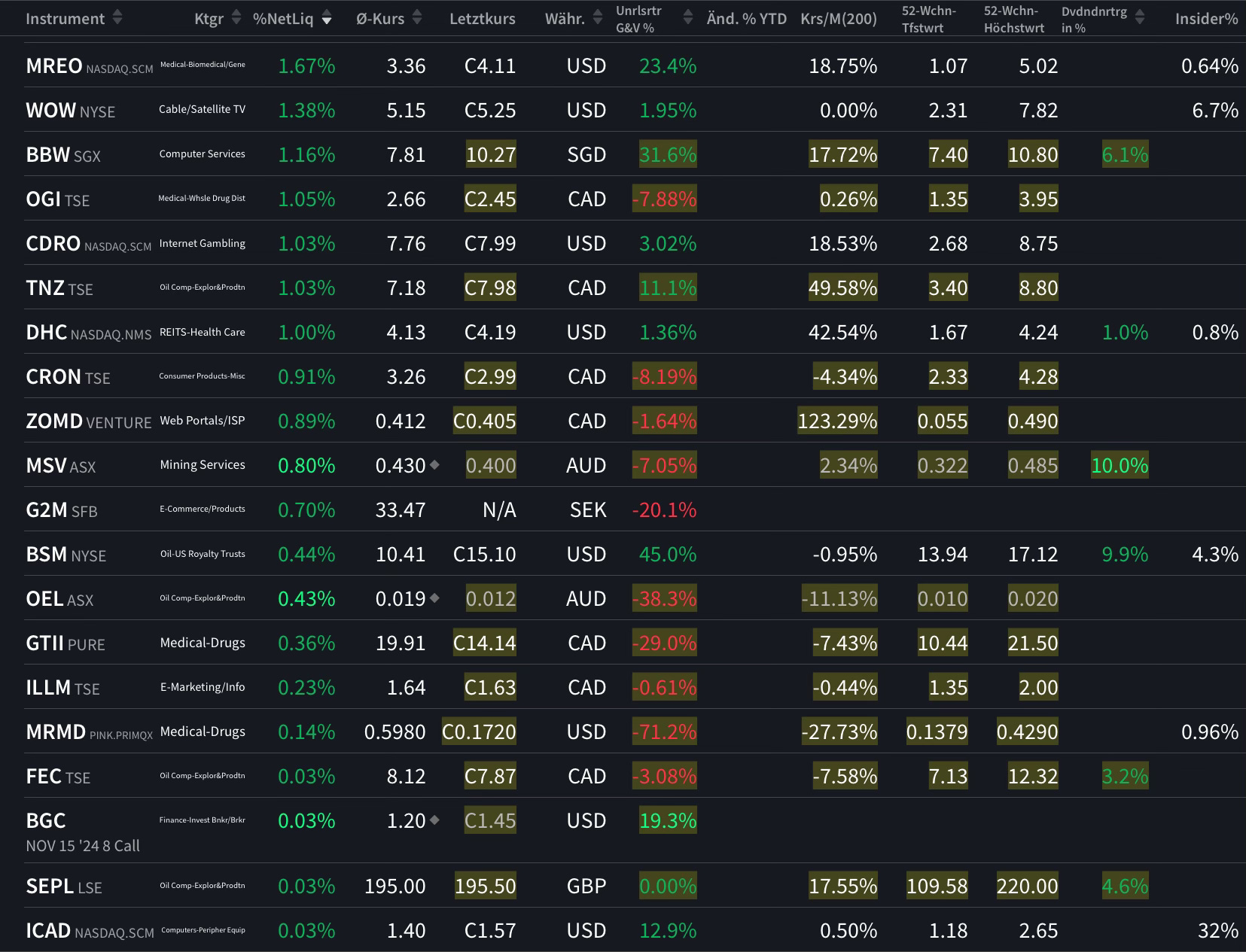Click MREO unrealized P&L value 23.4%
1246x952 pixels.
(x=668, y=66)
